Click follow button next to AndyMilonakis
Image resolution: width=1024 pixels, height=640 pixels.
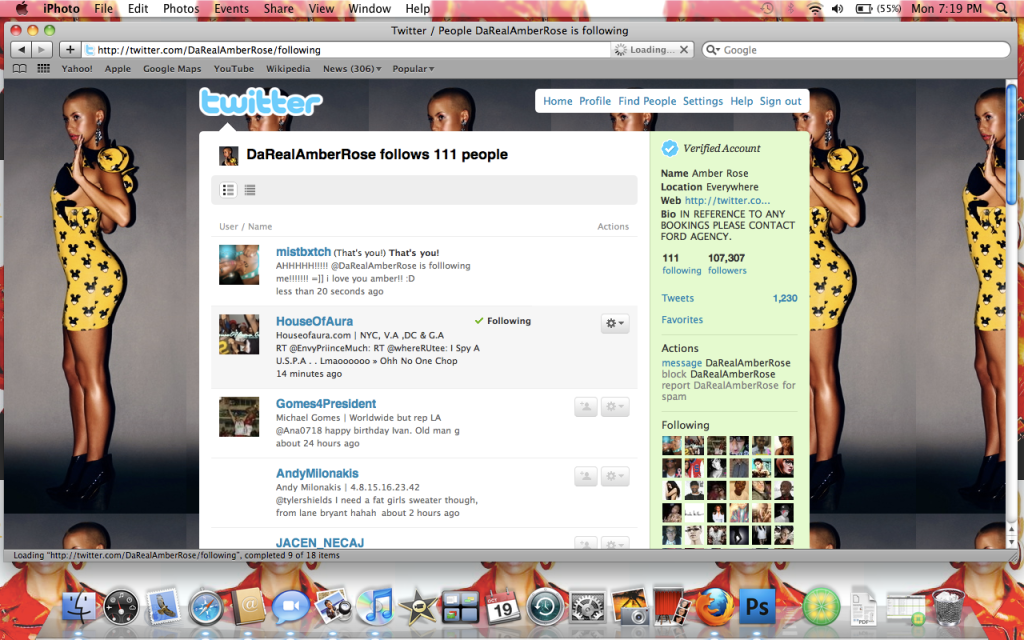coord(586,477)
